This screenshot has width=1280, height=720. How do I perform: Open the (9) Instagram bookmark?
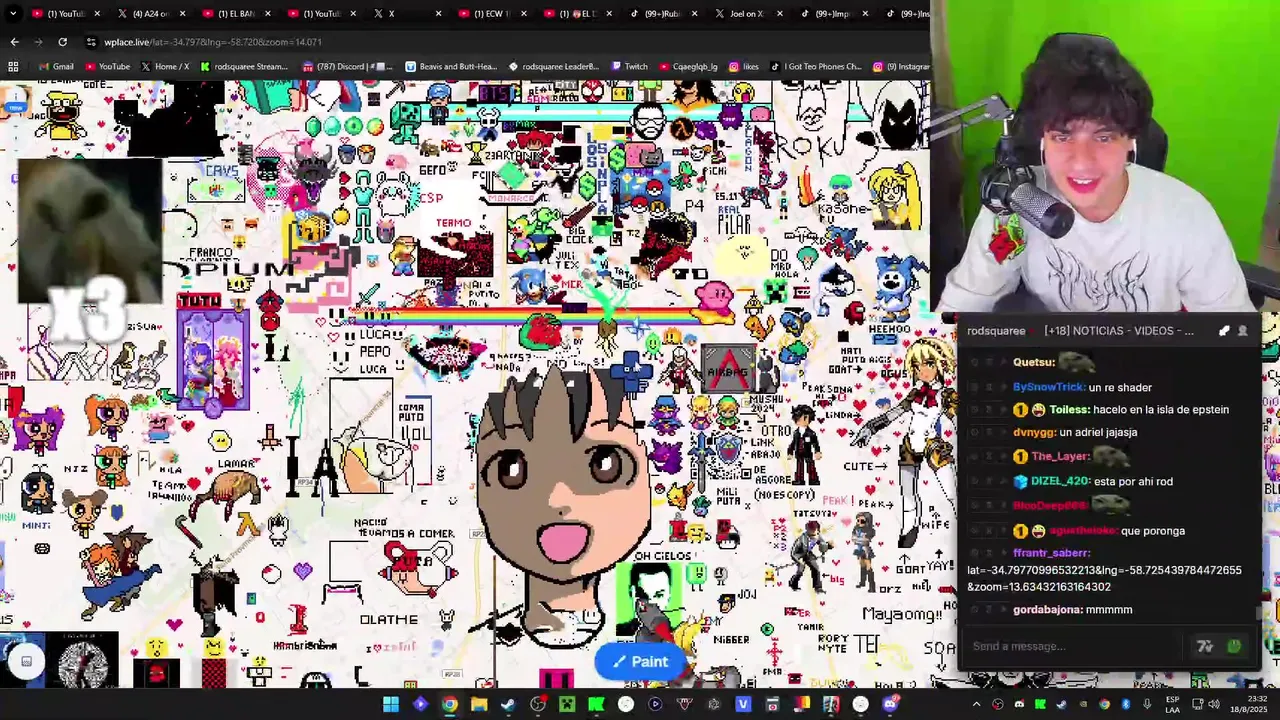(x=901, y=67)
